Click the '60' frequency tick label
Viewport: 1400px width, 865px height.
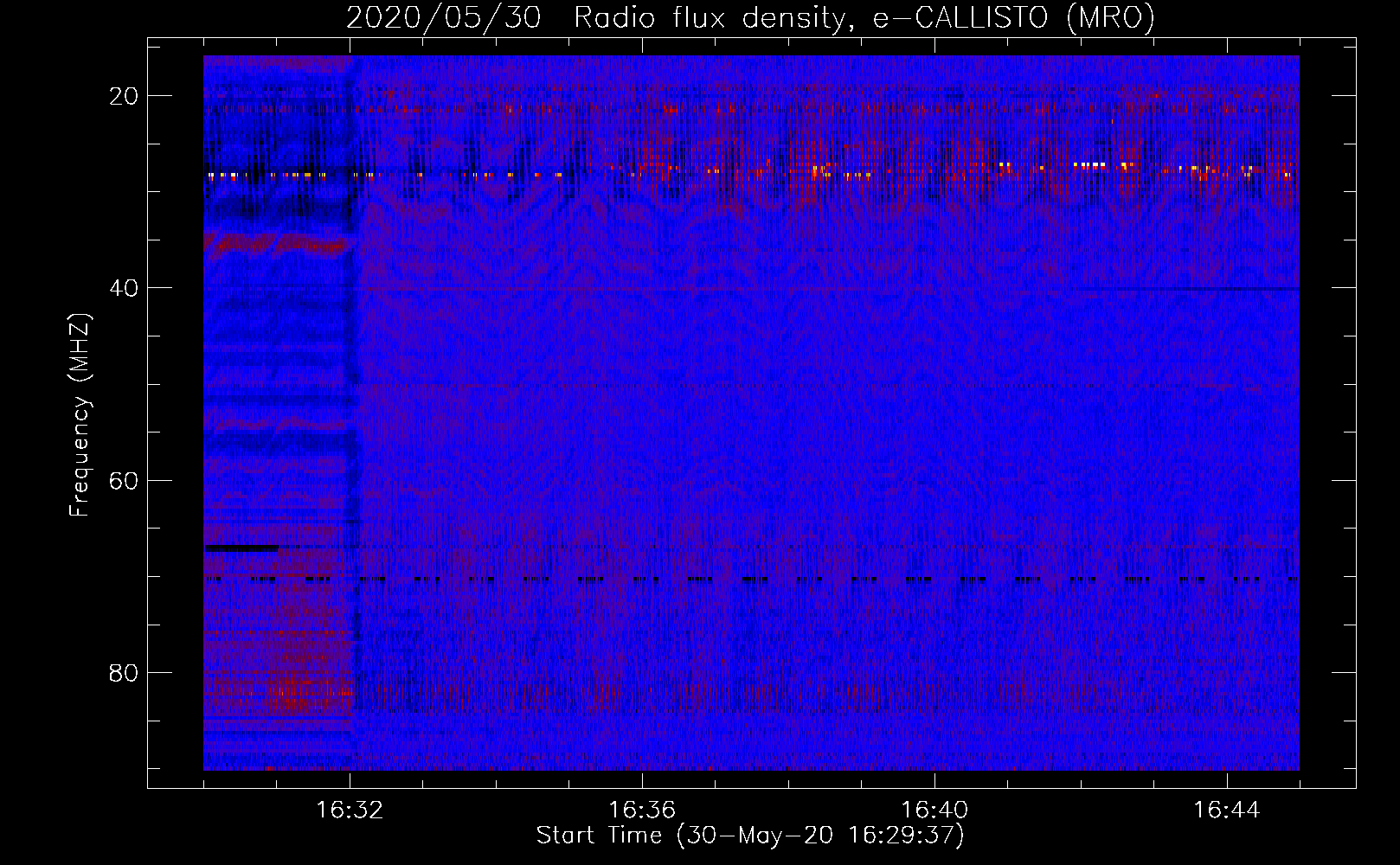(x=124, y=480)
